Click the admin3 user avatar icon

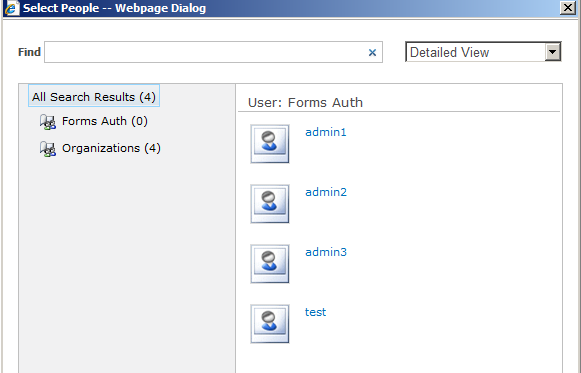[270, 264]
